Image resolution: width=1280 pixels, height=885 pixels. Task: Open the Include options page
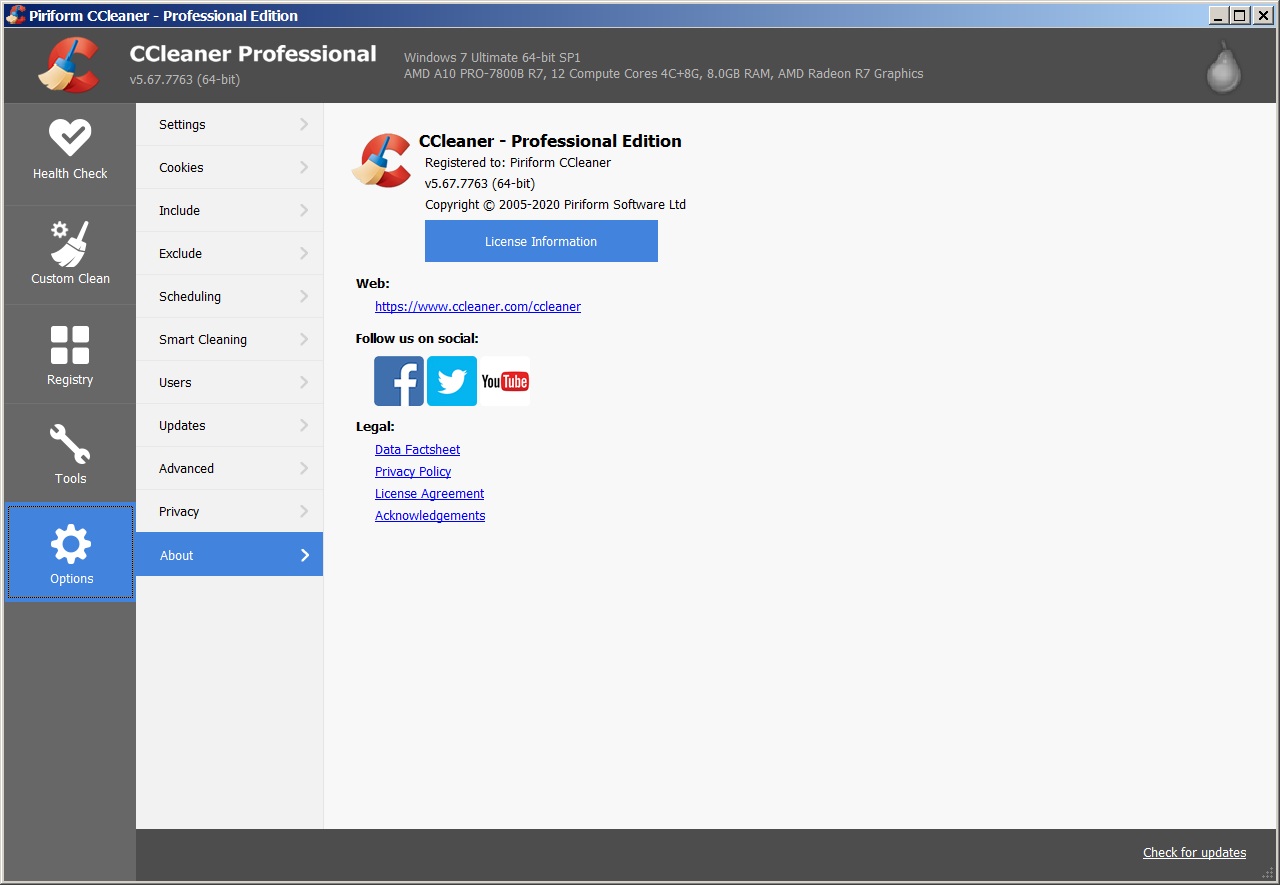click(x=229, y=210)
